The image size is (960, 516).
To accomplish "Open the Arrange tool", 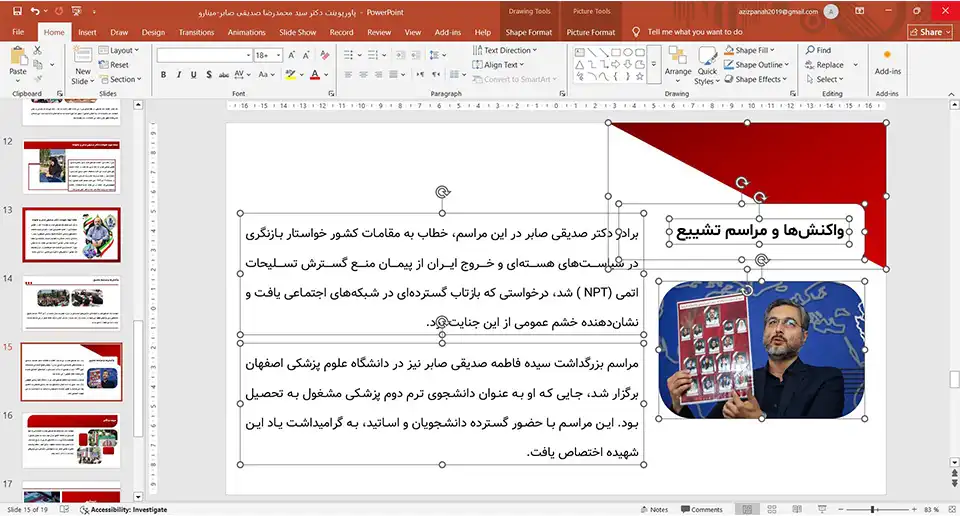I will [x=678, y=64].
